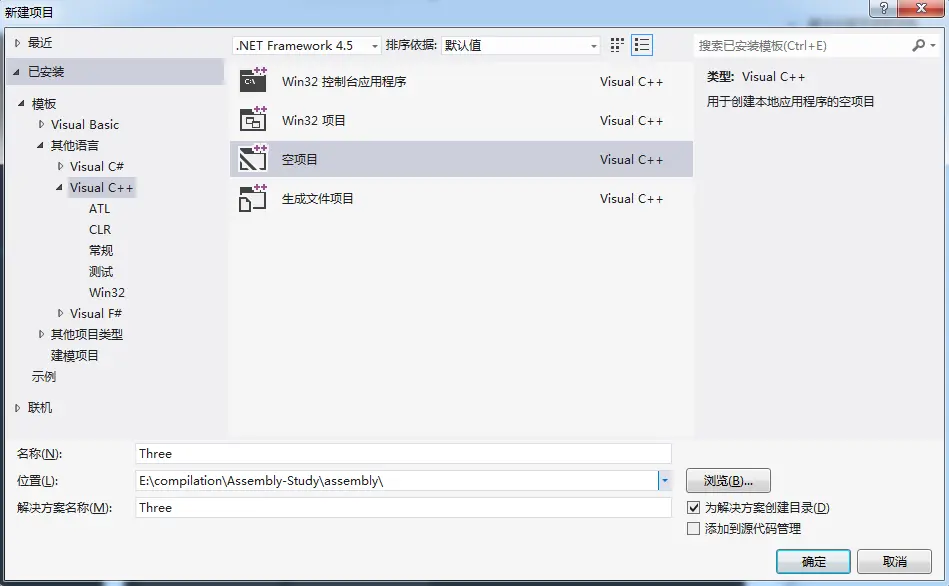
Task: Click the Win32 项目 template icon
Action: (253, 119)
